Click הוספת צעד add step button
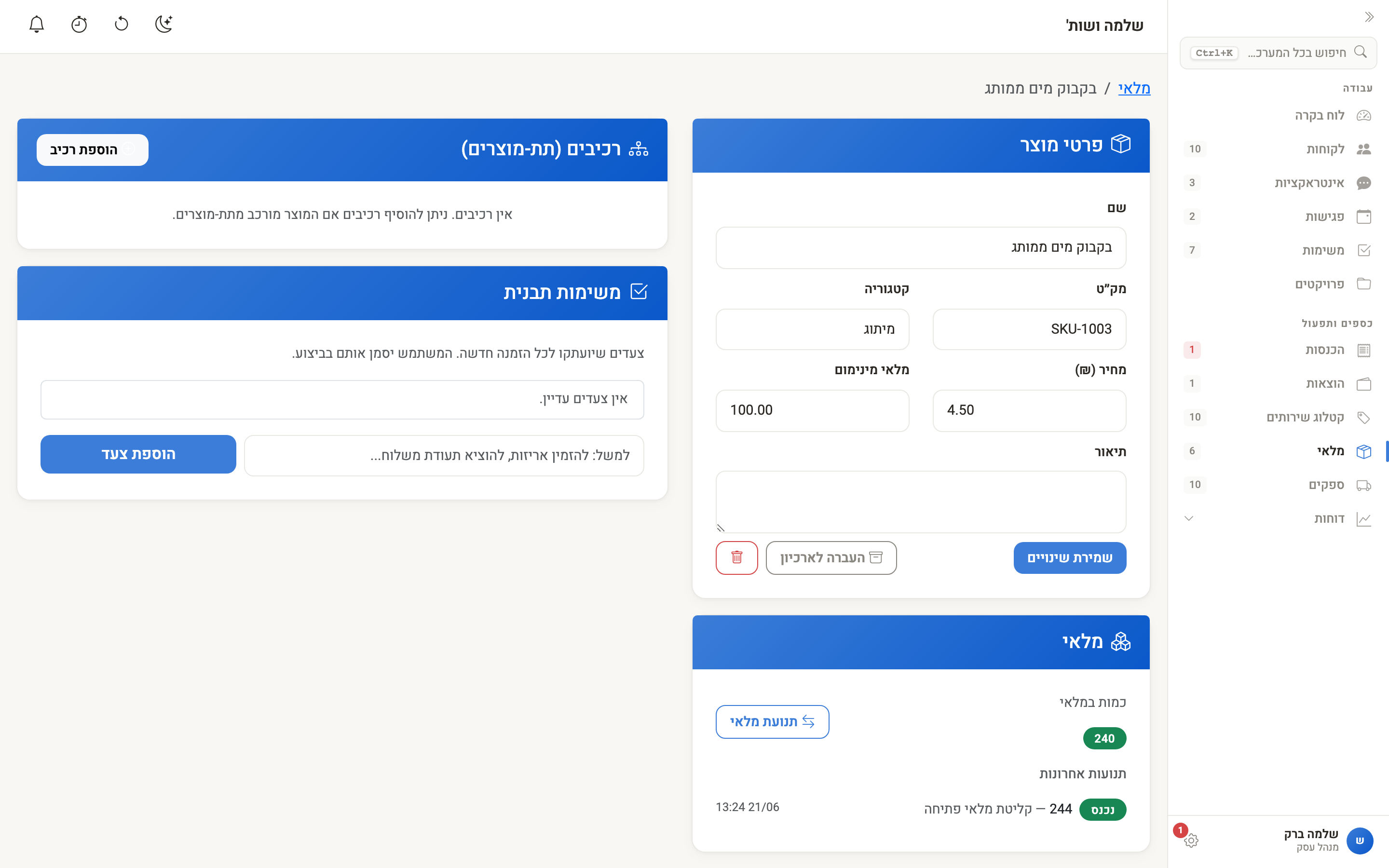The width and height of the screenshot is (1389, 868). click(x=138, y=454)
